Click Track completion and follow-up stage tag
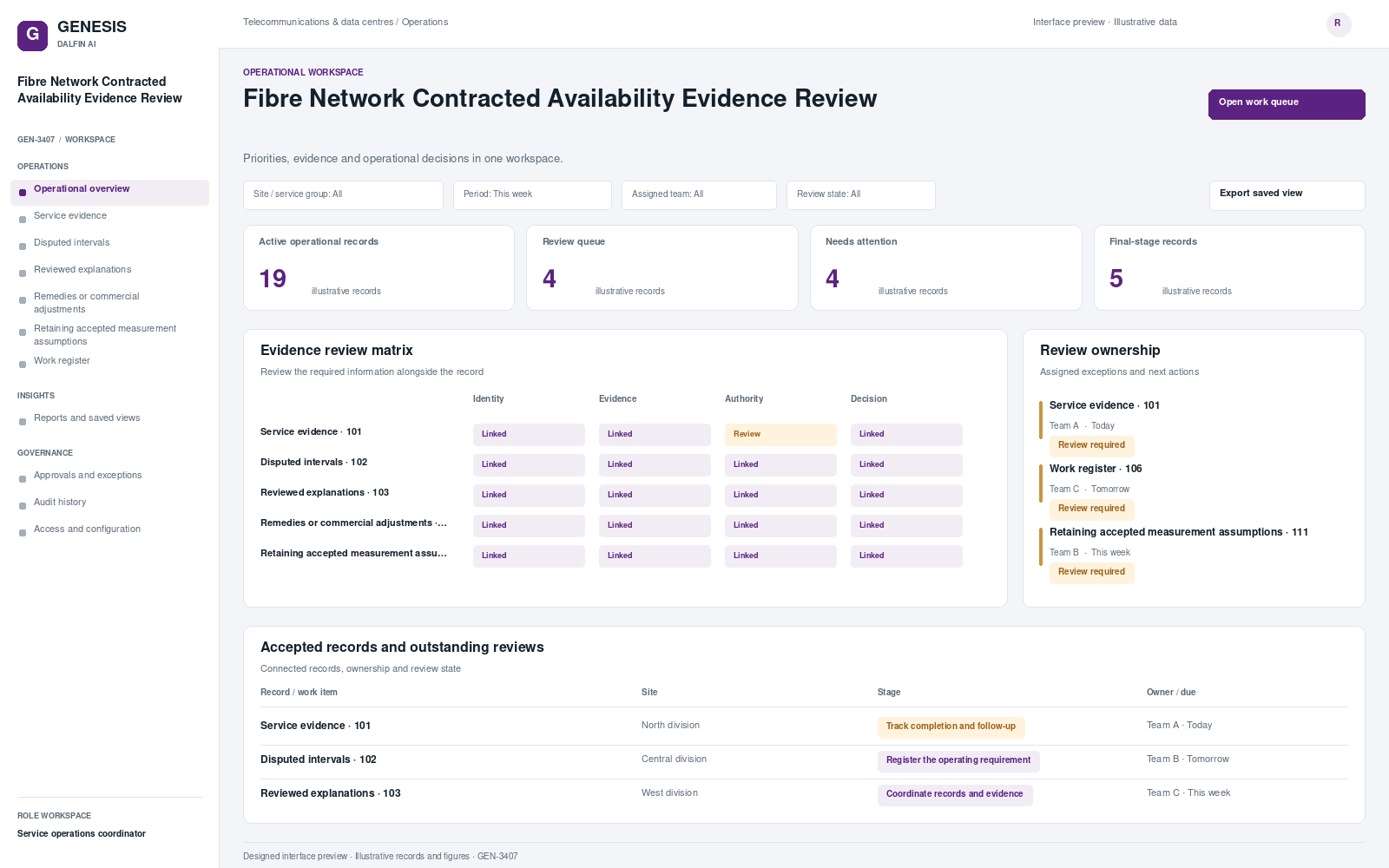1389x868 pixels. coord(951,727)
